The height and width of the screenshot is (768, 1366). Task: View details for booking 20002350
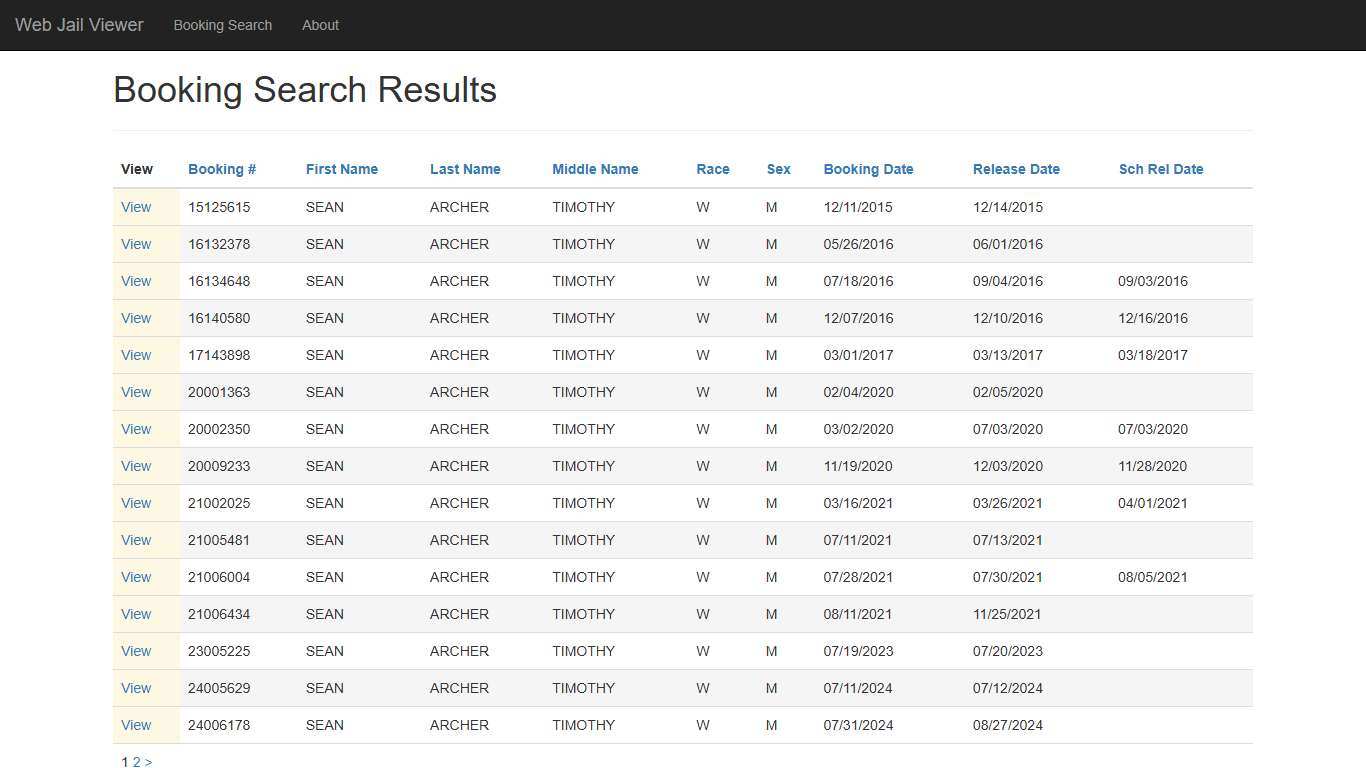[136, 429]
